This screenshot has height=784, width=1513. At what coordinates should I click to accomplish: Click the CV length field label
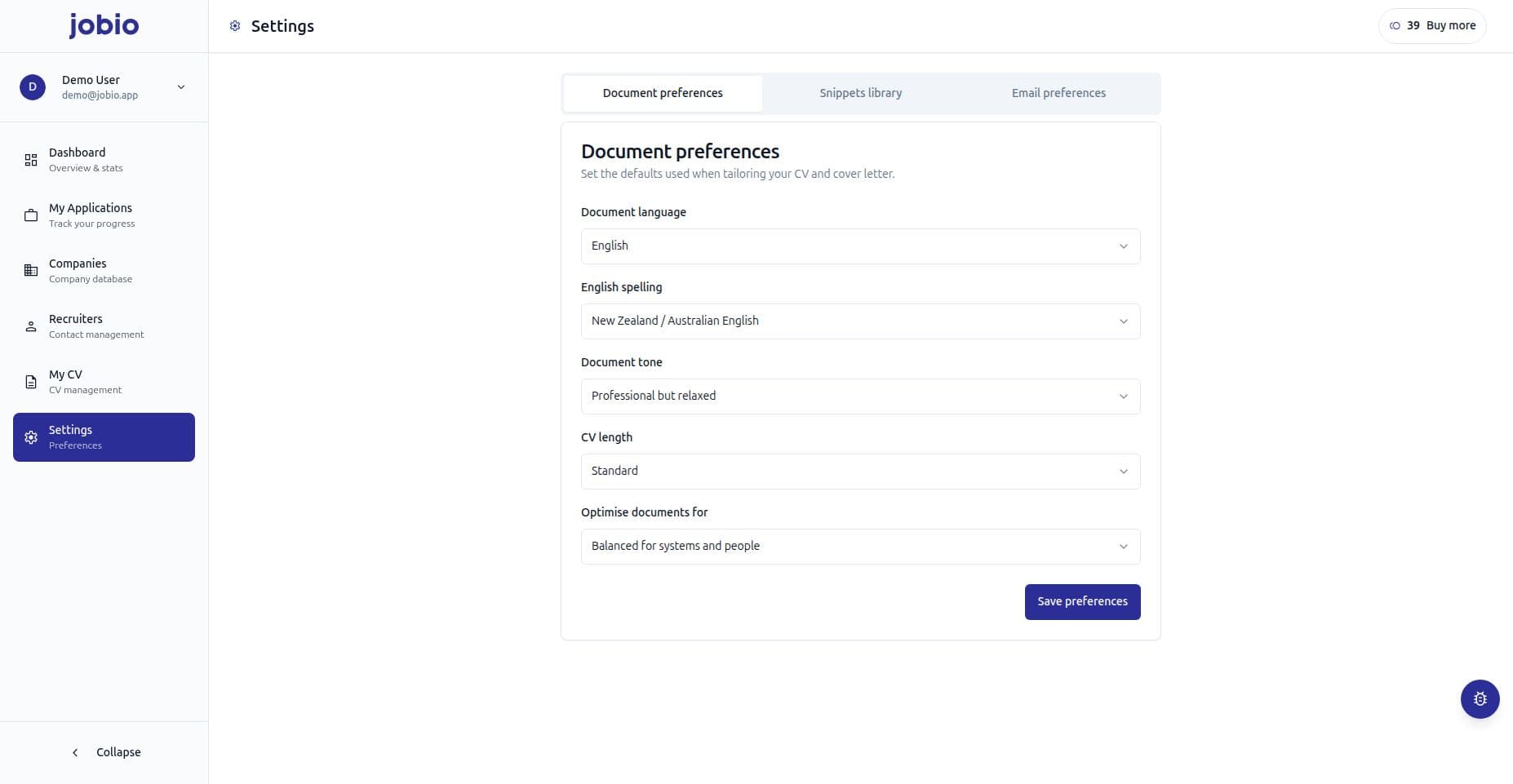pyautogui.click(x=606, y=437)
